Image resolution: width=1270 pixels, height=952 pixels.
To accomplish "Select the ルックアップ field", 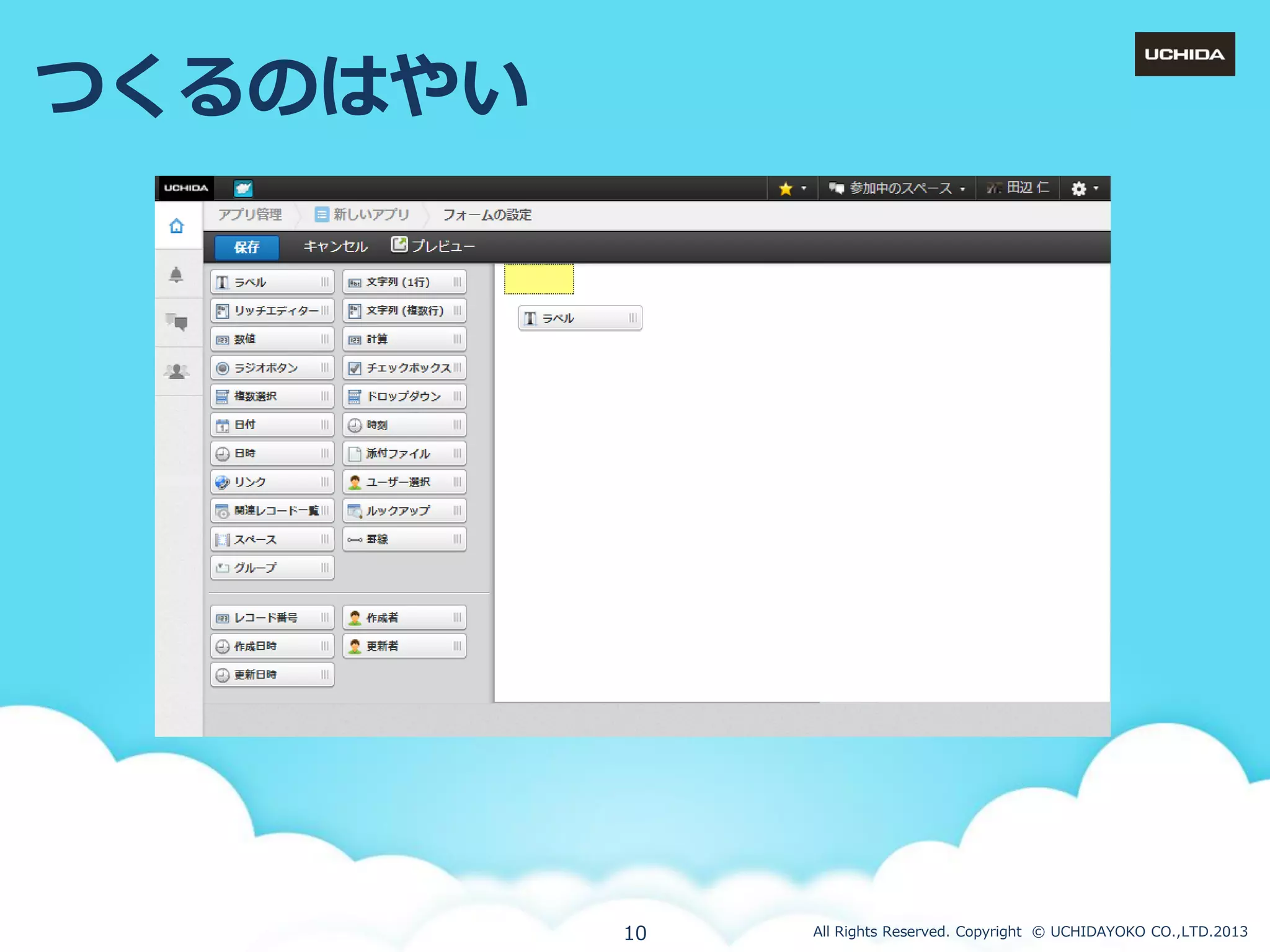I will [x=404, y=510].
